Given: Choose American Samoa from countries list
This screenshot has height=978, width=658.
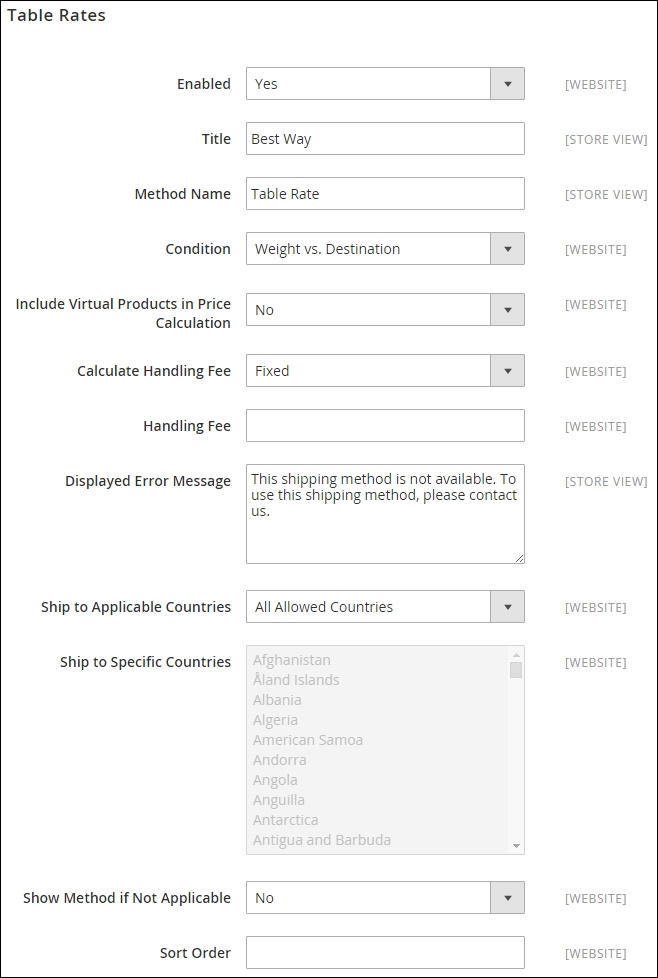Looking at the screenshot, I should 308,740.
